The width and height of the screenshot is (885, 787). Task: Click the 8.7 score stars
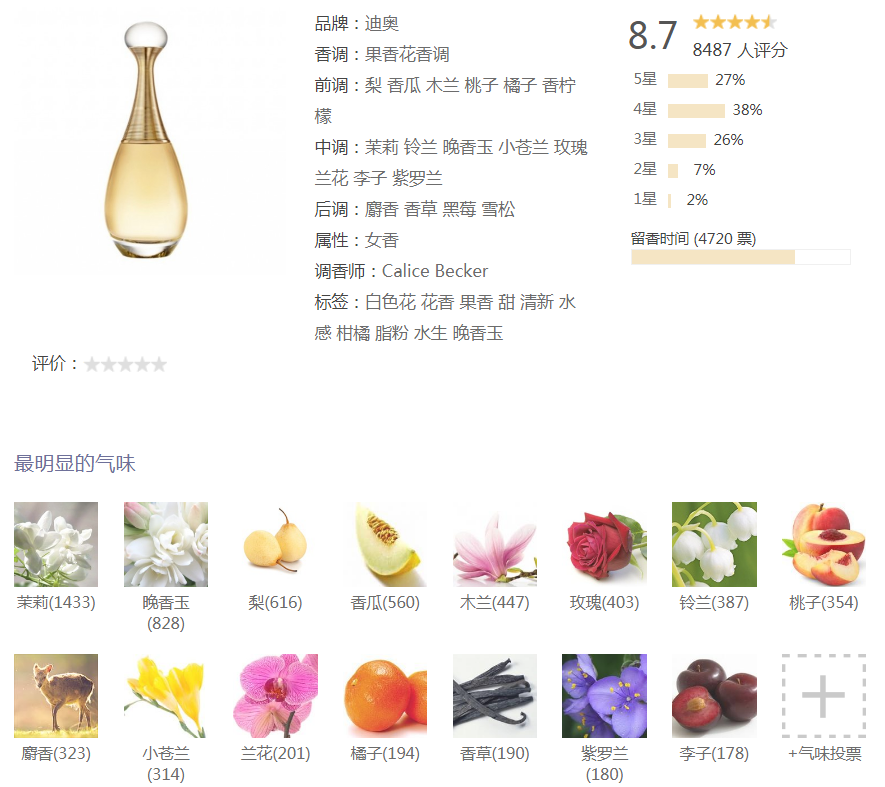pyautogui.click(x=735, y=22)
